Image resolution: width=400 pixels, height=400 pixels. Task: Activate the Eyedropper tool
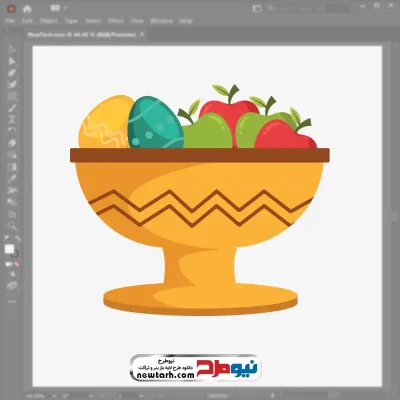pyautogui.click(x=12, y=179)
